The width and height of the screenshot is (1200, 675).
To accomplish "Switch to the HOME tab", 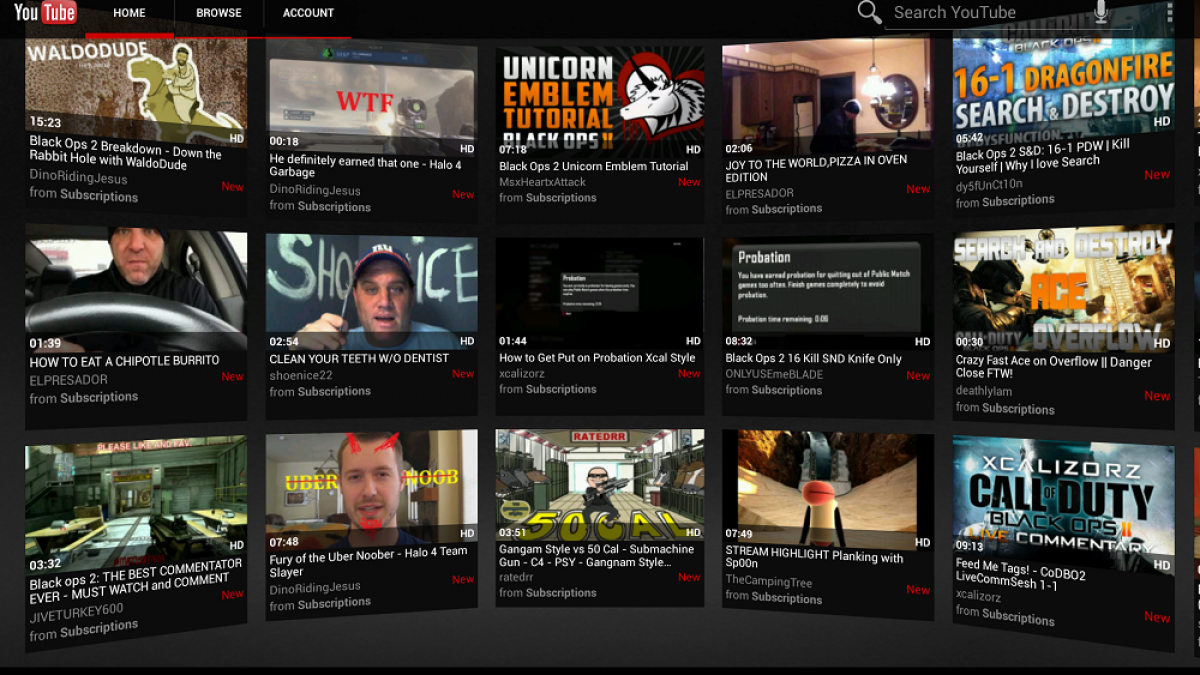I will coord(129,13).
